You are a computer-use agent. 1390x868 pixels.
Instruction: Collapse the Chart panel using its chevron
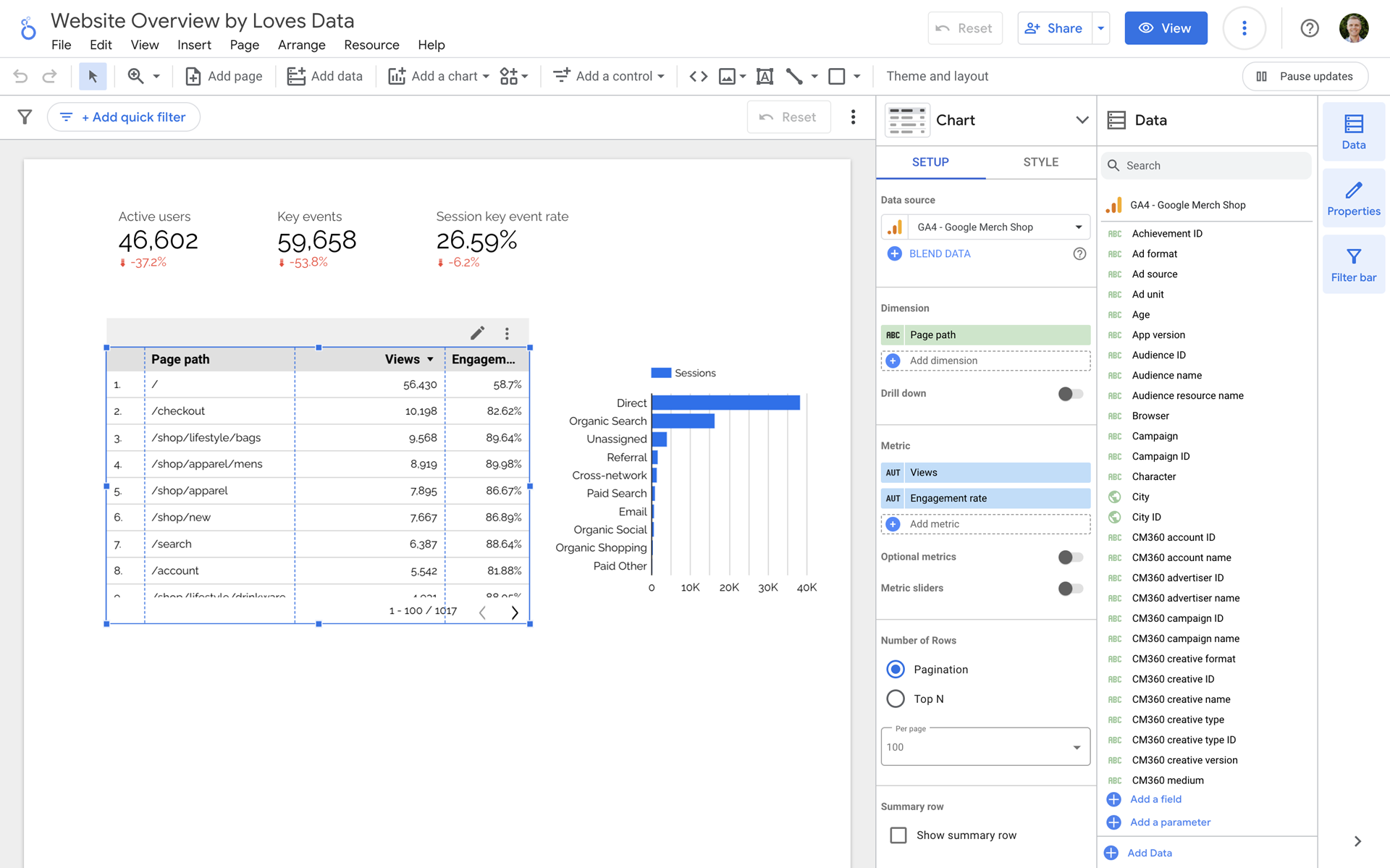tap(1082, 119)
